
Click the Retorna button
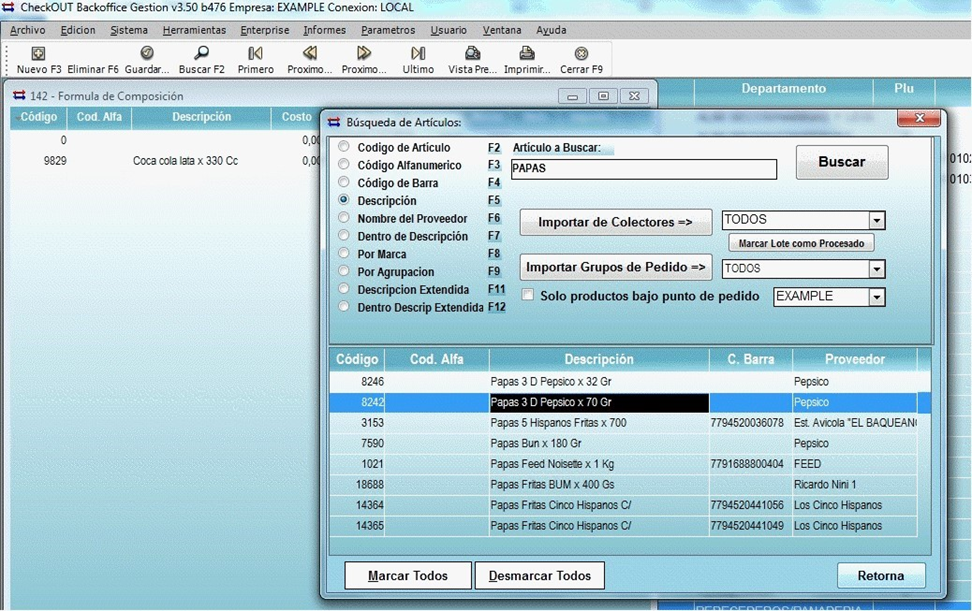click(x=881, y=576)
